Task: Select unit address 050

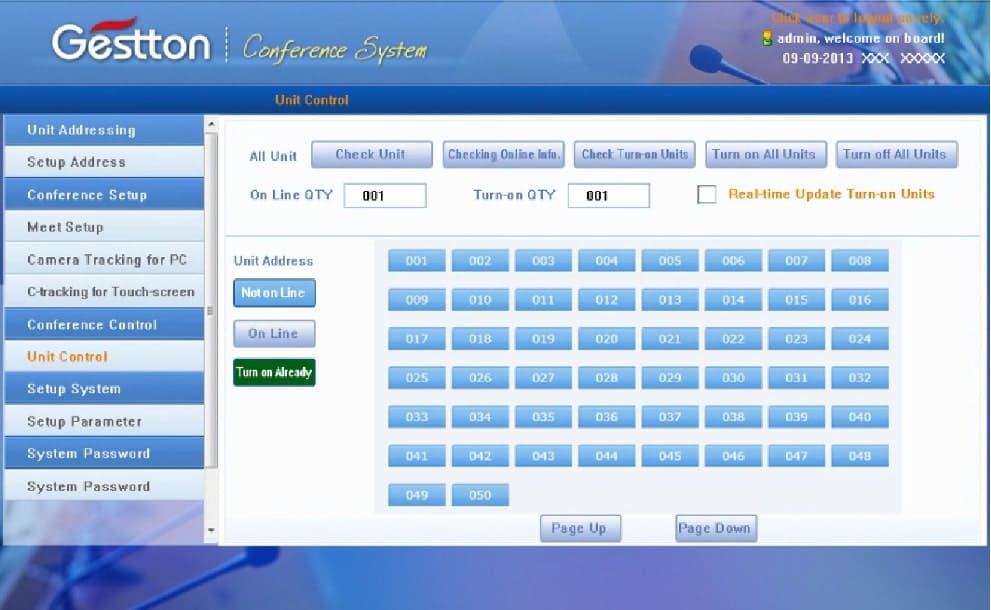Action: (480, 495)
